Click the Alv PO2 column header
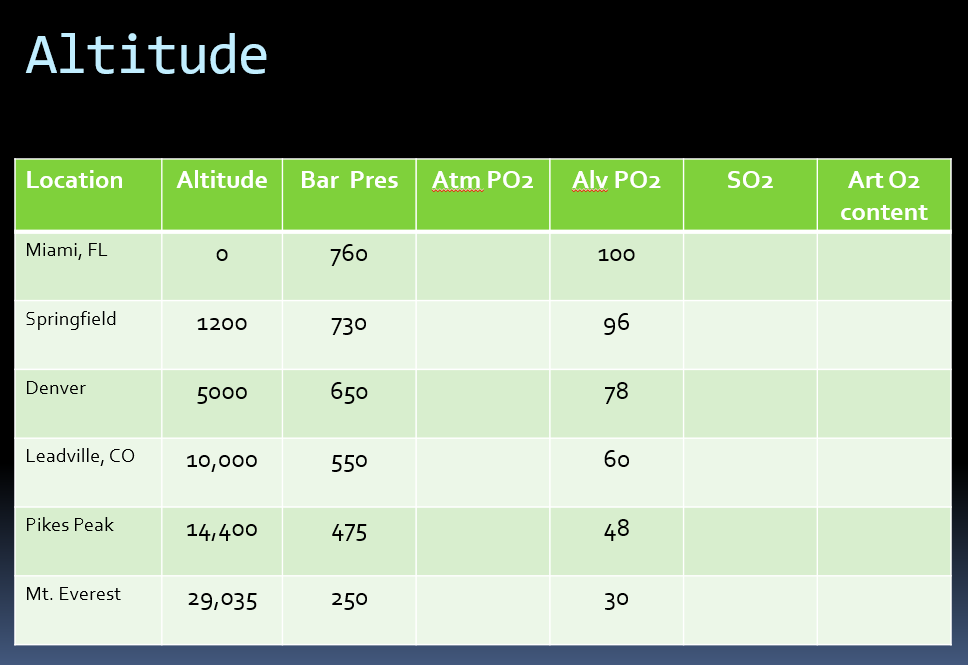This screenshot has width=968, height=665. pos(616,181)
